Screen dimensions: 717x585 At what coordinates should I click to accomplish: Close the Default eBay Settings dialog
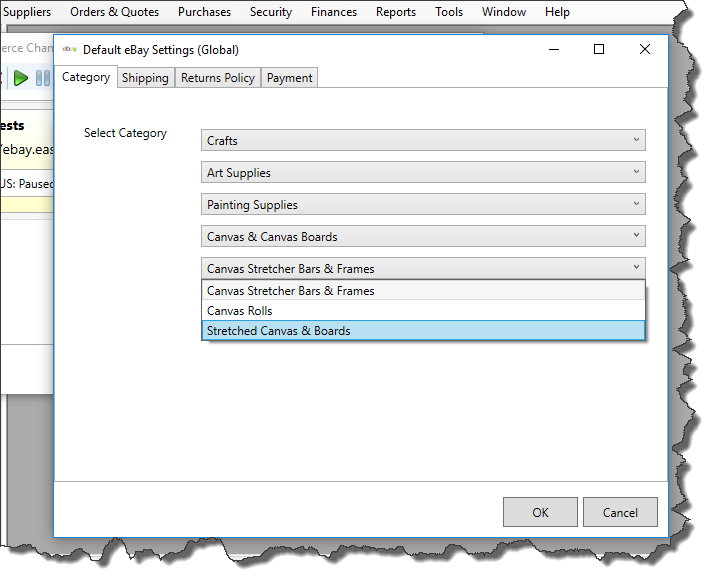point(645,49)
